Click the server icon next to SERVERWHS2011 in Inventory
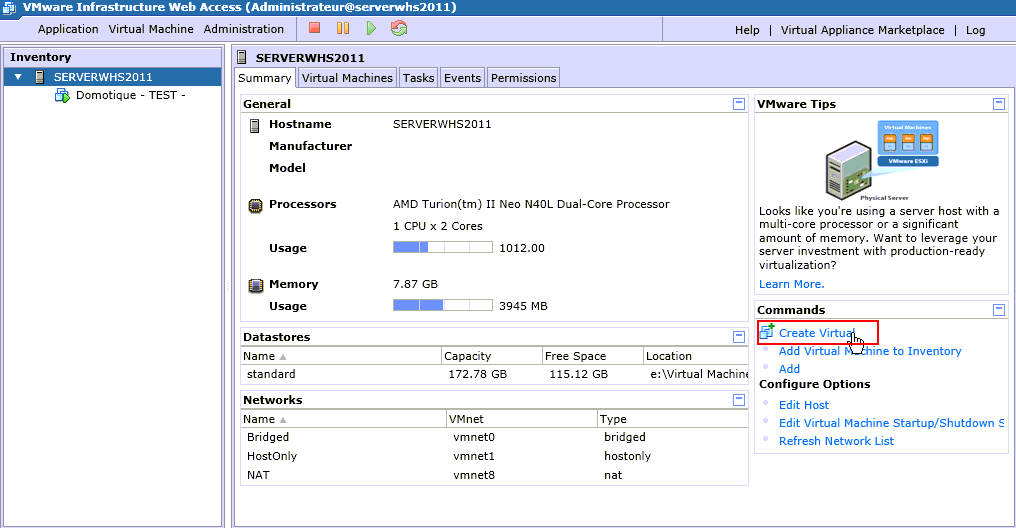The width and height of the screenshot is (1016, 528). coord(40,77)
